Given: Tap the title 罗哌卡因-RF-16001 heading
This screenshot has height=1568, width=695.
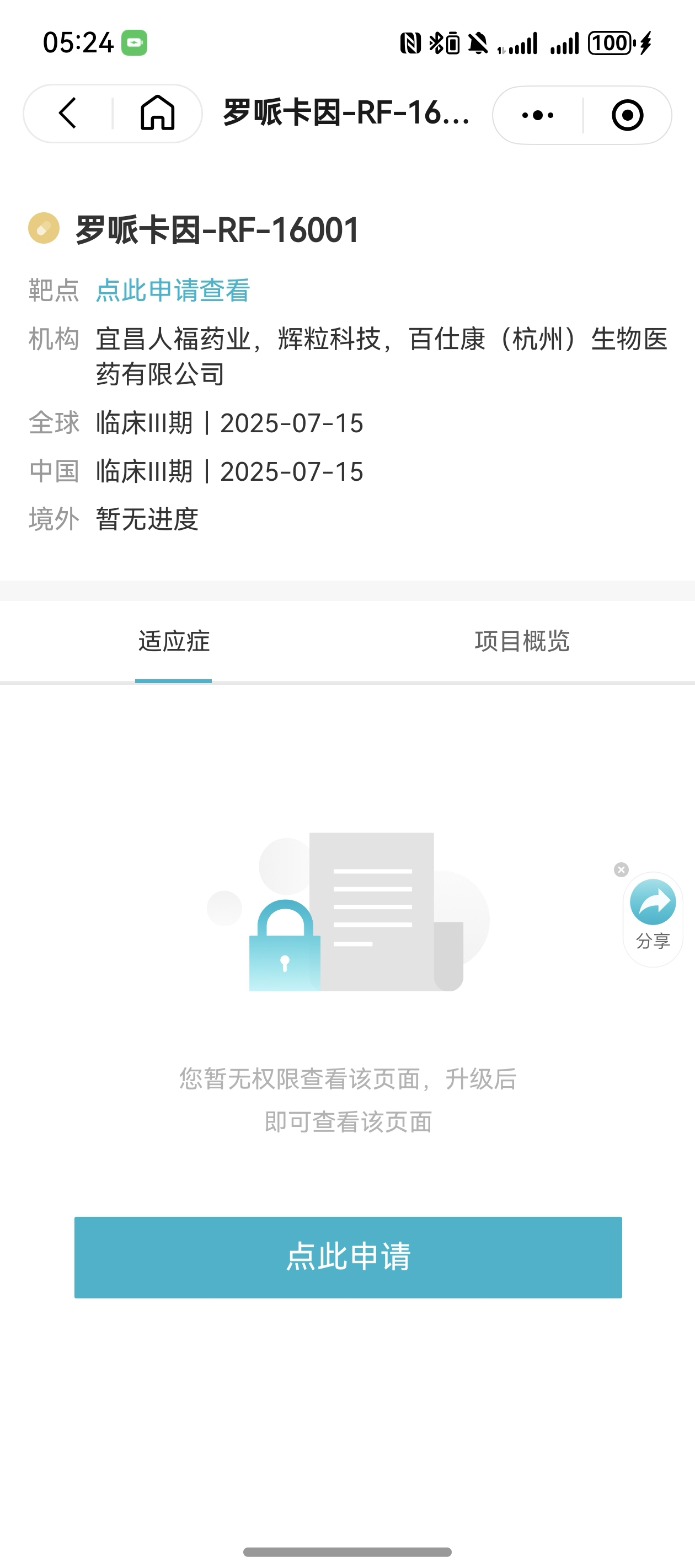Looking at the screenshot, I should click(x=217, y=230).
